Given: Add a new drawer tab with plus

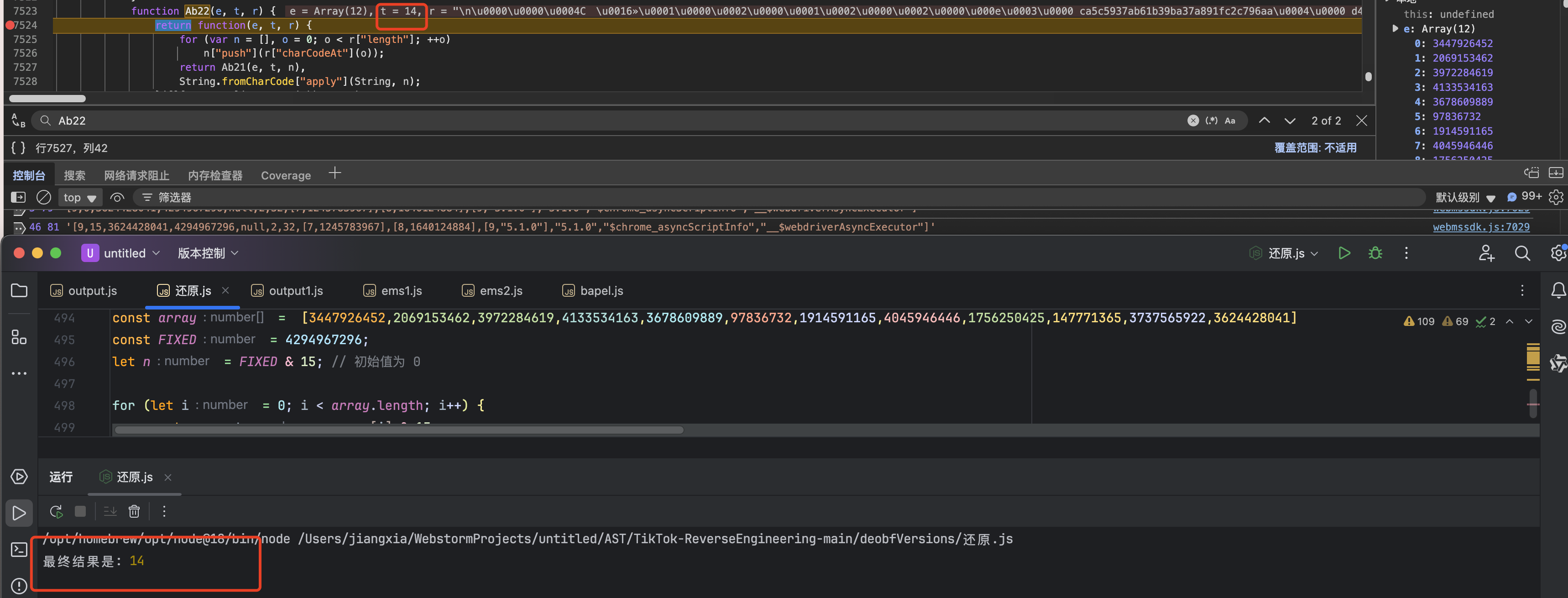Looking at the screenshot, I should (x=334, y=173).
